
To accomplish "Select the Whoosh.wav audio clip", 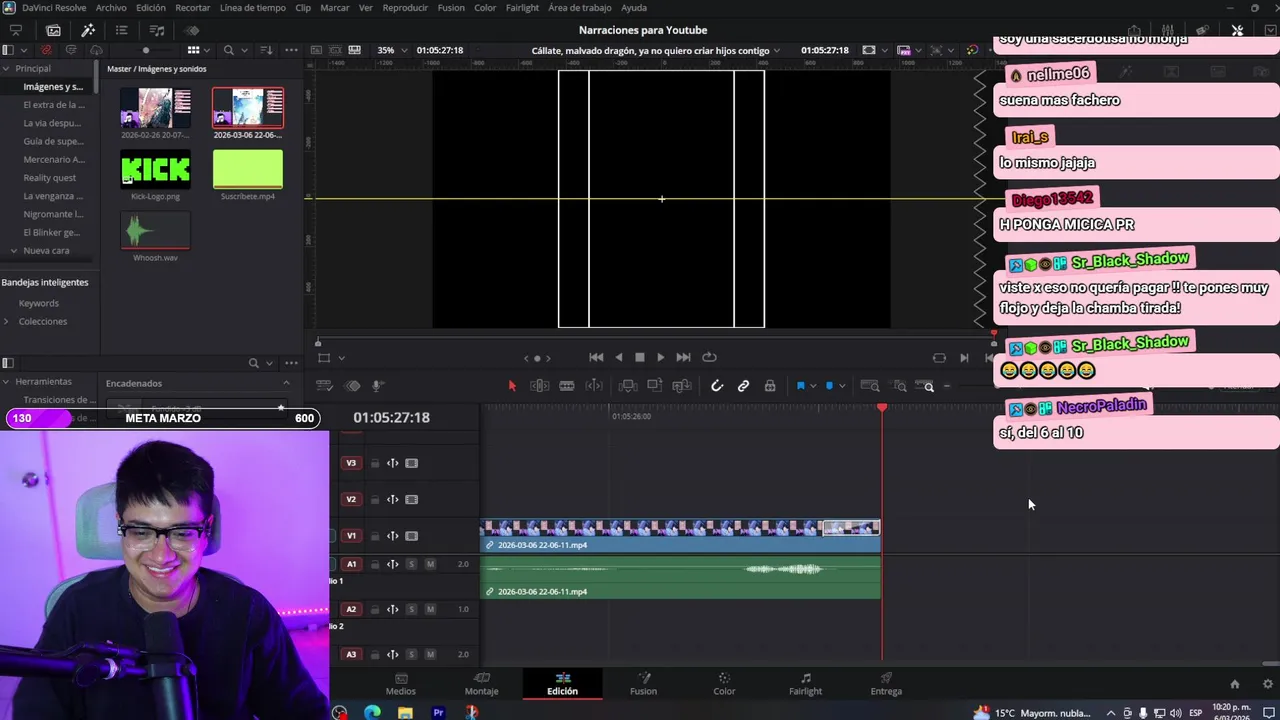I will pyautogui.click(x=155, y=232).
